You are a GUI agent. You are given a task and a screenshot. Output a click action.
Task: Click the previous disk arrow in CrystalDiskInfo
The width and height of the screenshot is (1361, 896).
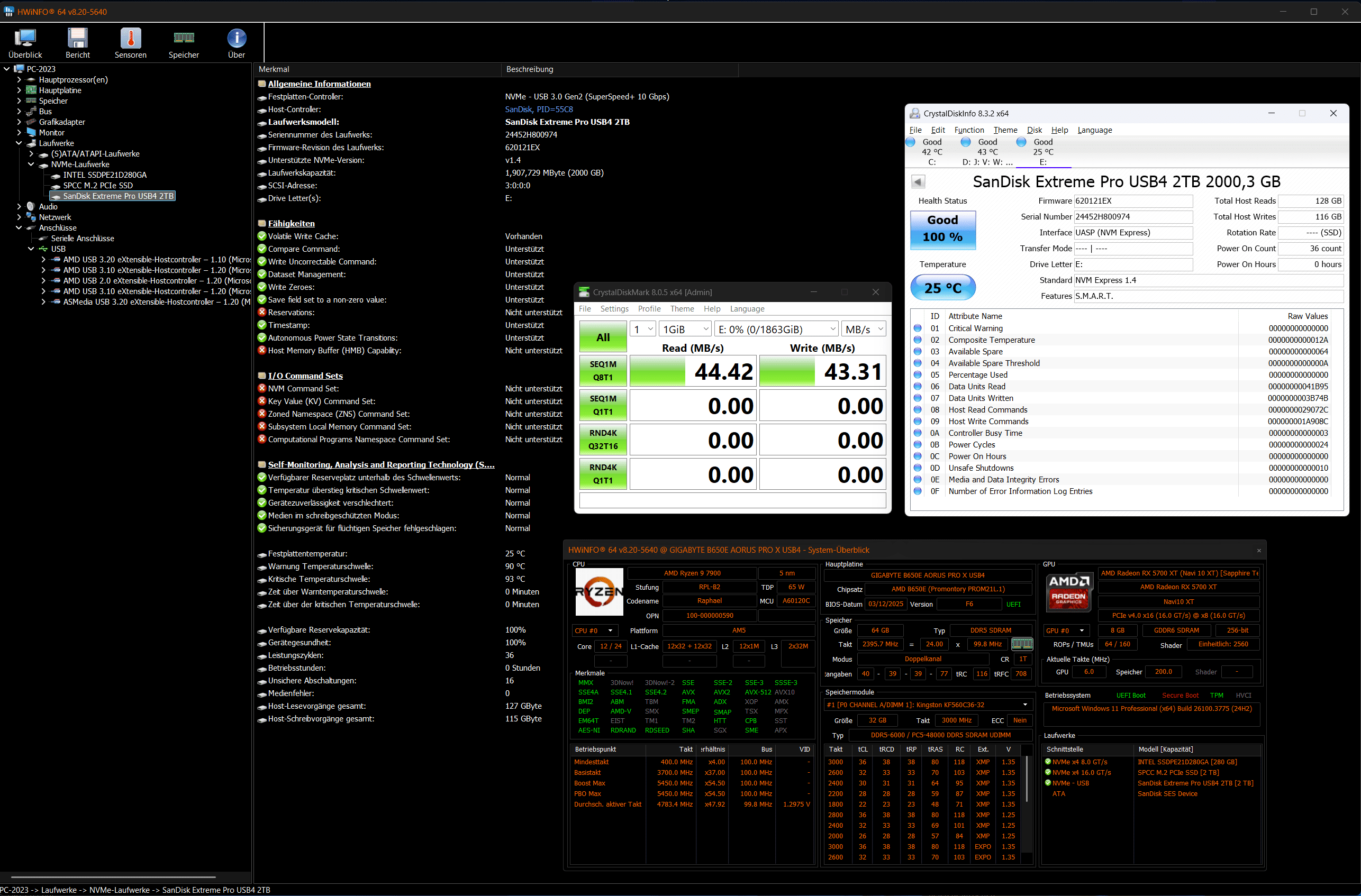918,182
